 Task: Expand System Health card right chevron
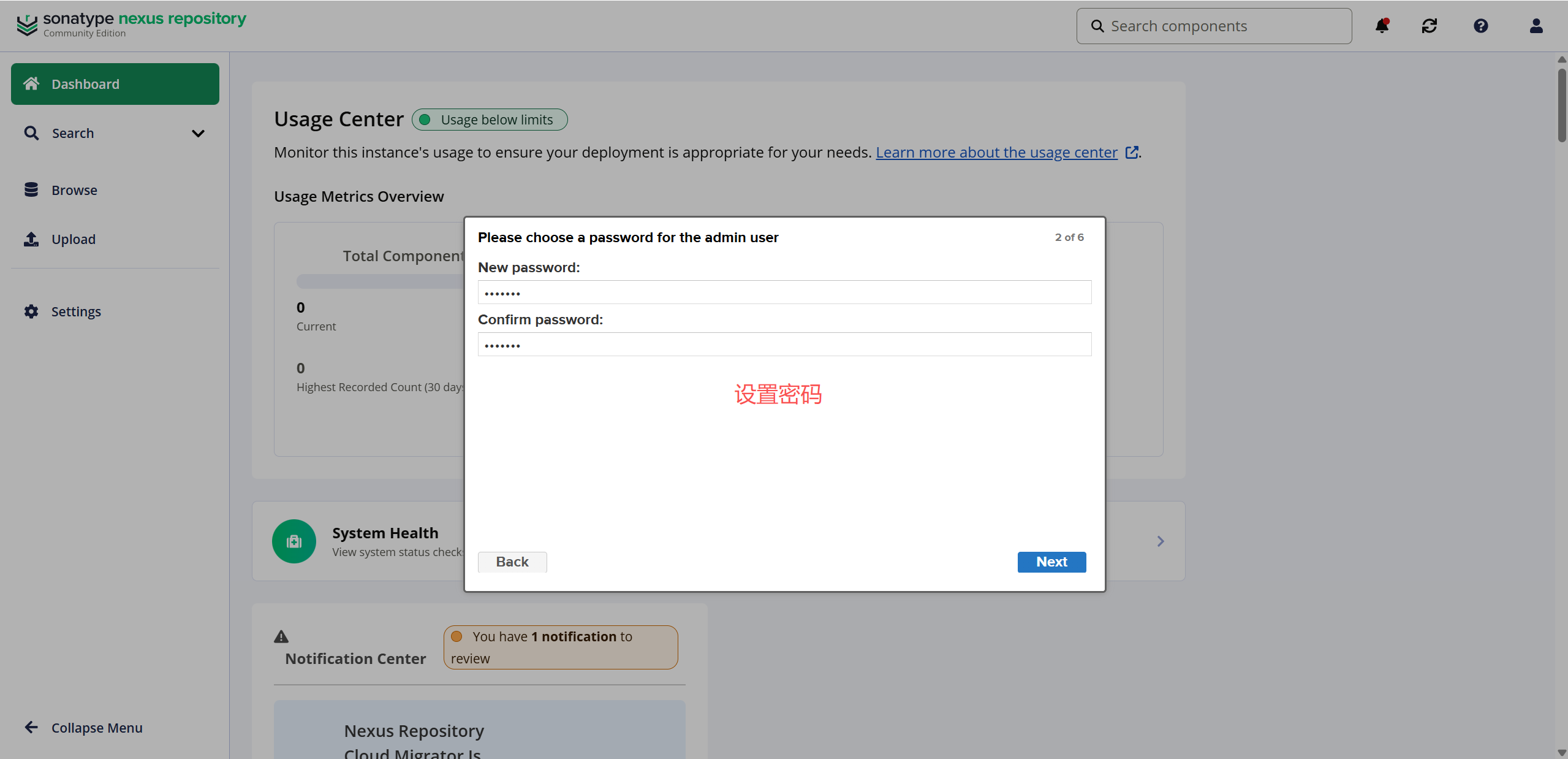point(1161,541)
